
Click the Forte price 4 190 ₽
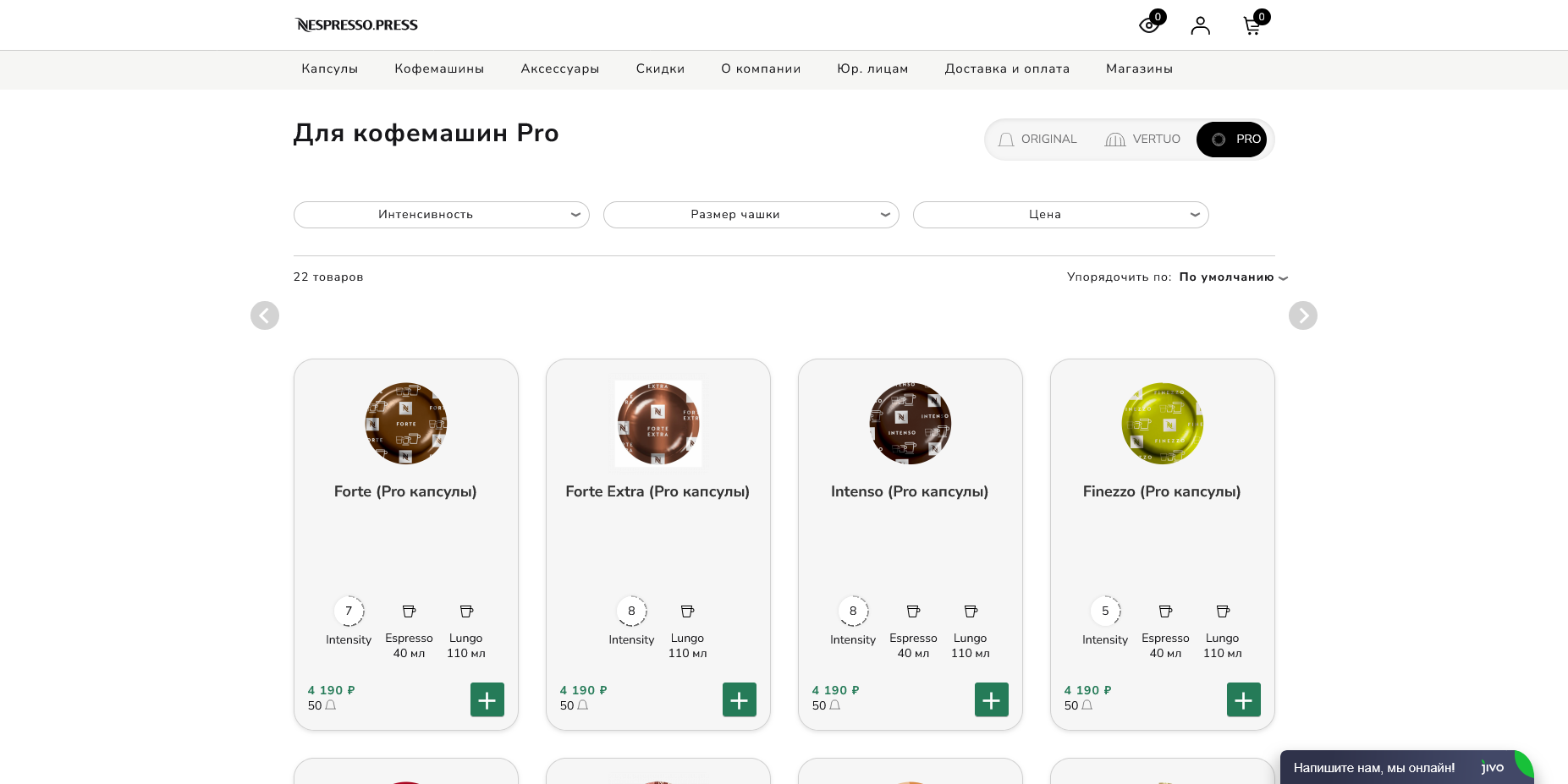click(331, 690)
